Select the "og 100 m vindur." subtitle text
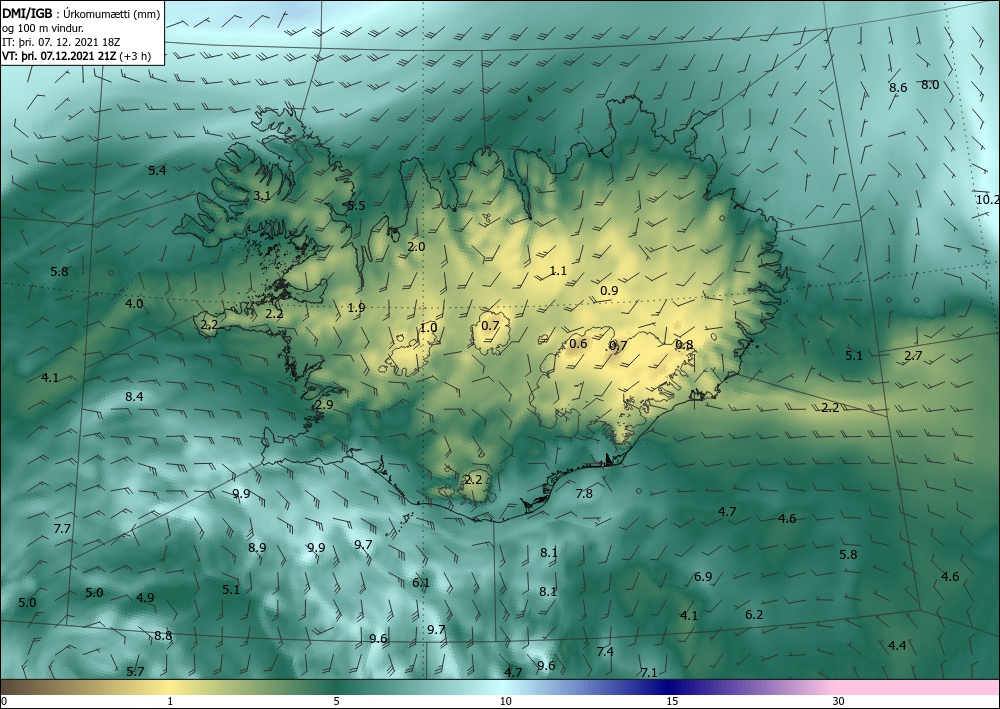 (x=43, y=28)
